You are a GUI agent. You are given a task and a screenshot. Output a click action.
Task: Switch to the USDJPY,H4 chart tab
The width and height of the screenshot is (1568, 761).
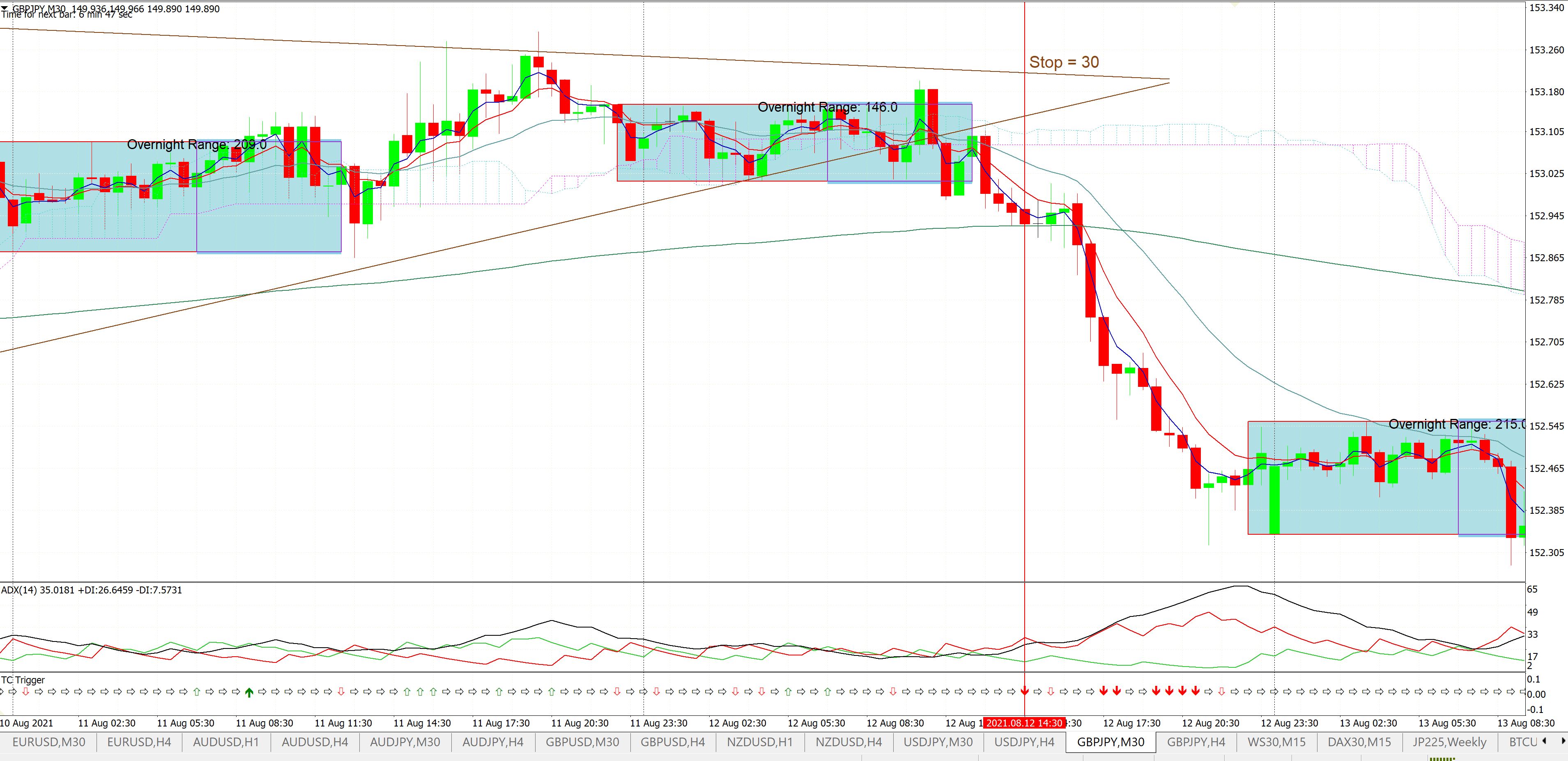pyautogui.click(x=1024, y=742)
